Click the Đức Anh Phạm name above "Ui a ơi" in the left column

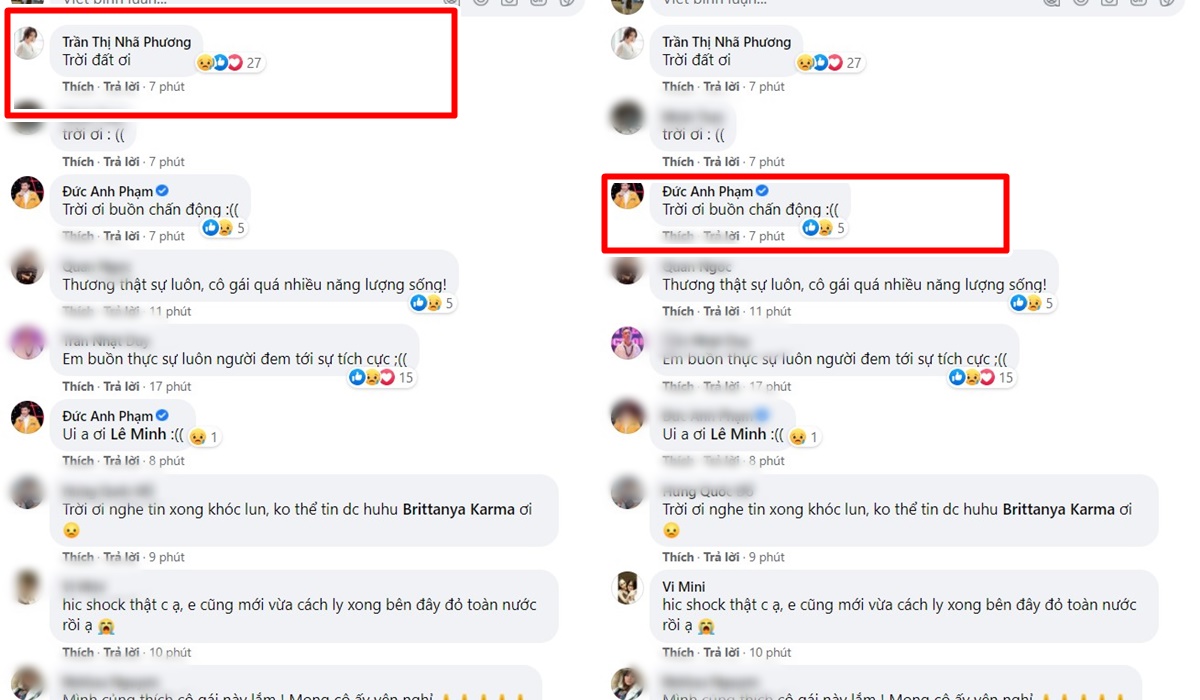pyautogui.click(x=108, y=416)
